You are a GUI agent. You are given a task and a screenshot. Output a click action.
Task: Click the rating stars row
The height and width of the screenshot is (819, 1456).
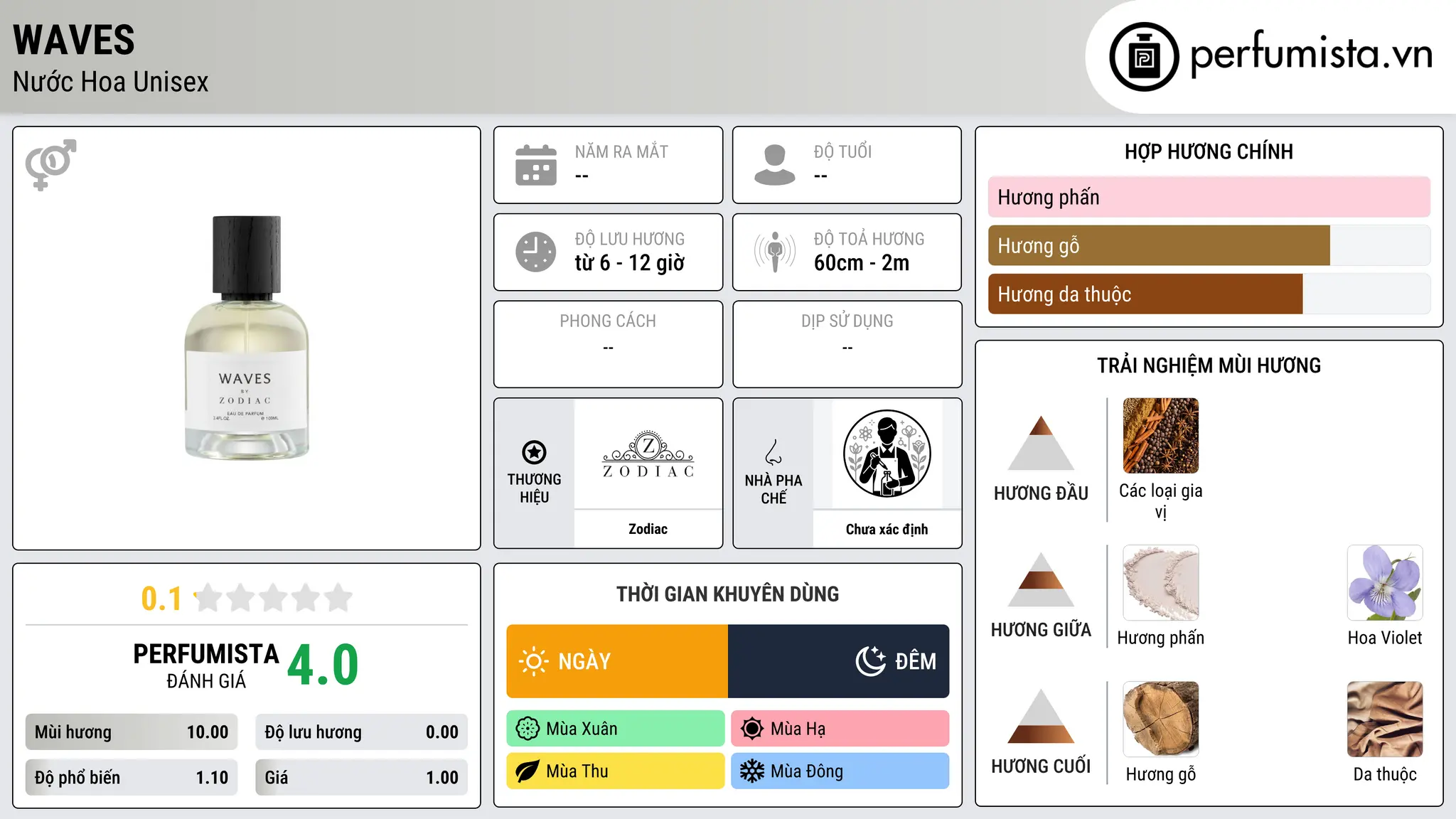[x=274, y=598]
